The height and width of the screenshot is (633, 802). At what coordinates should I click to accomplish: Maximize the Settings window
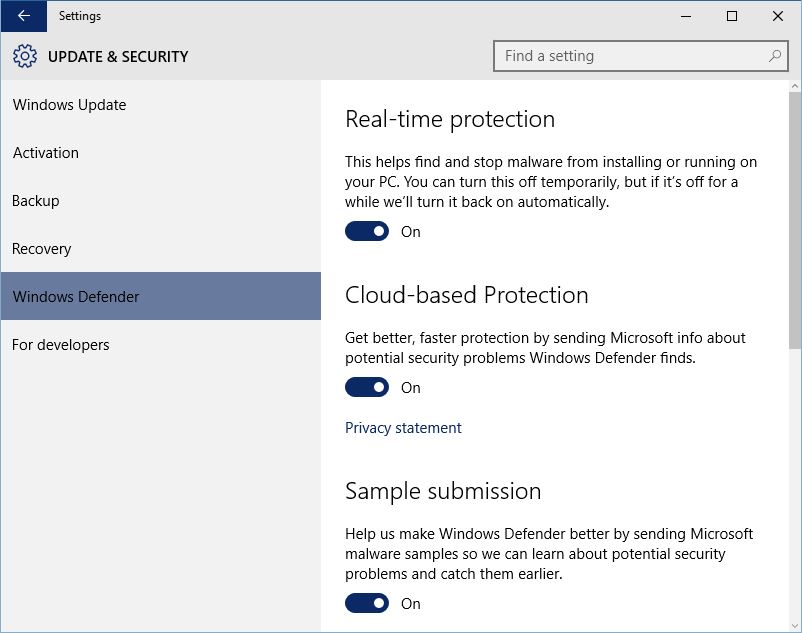732,16
